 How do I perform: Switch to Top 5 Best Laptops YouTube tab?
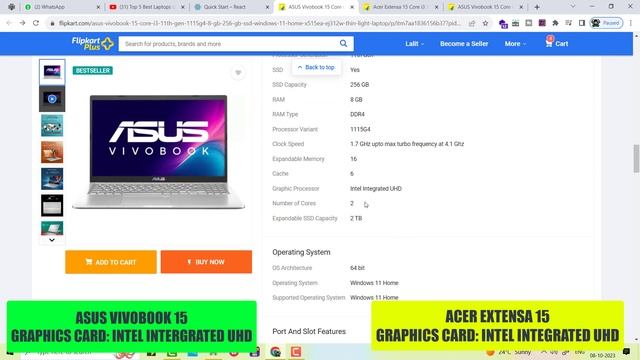coord(146,7)
